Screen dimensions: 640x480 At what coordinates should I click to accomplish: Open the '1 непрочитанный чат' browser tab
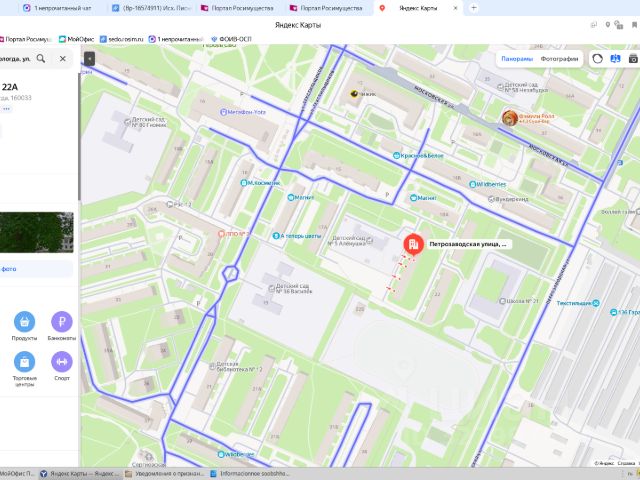[x=57, y=8]
